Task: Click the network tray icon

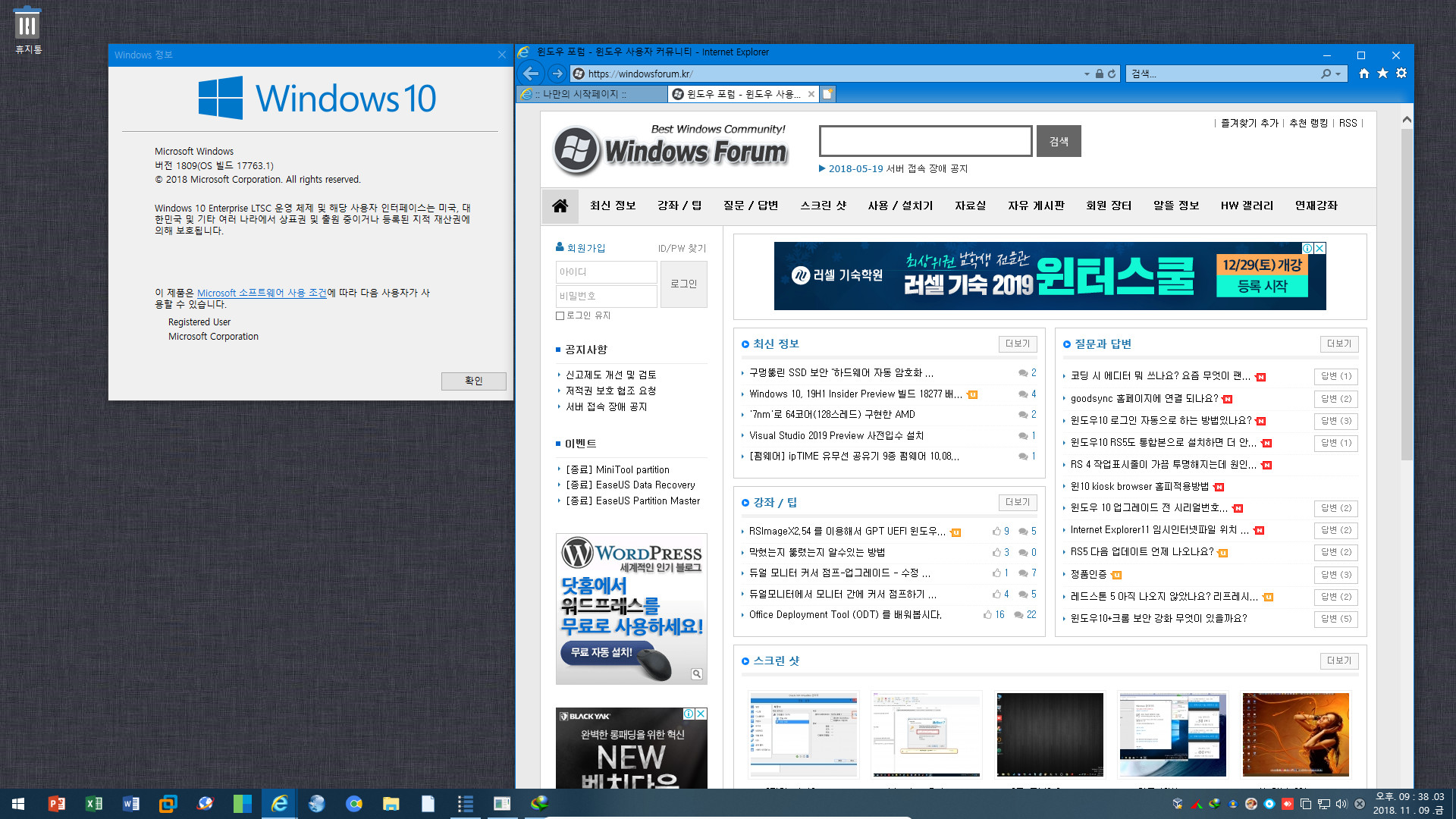Action: click(x=1323, y=804)
